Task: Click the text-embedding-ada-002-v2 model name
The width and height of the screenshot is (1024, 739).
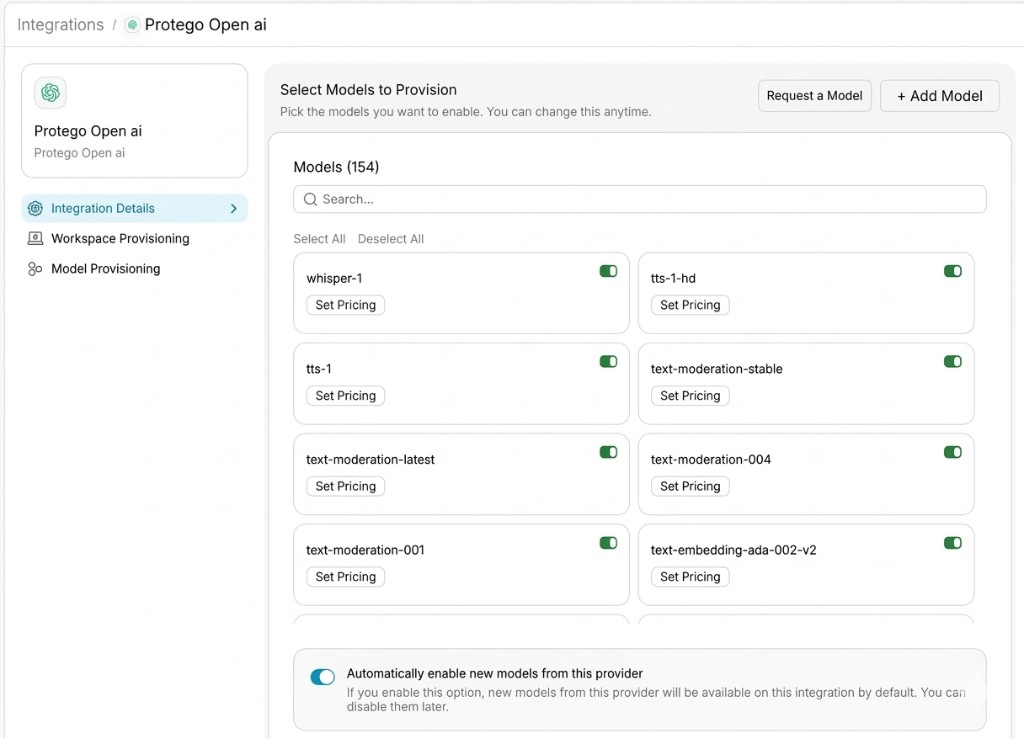Action: [x=733, y=550]
